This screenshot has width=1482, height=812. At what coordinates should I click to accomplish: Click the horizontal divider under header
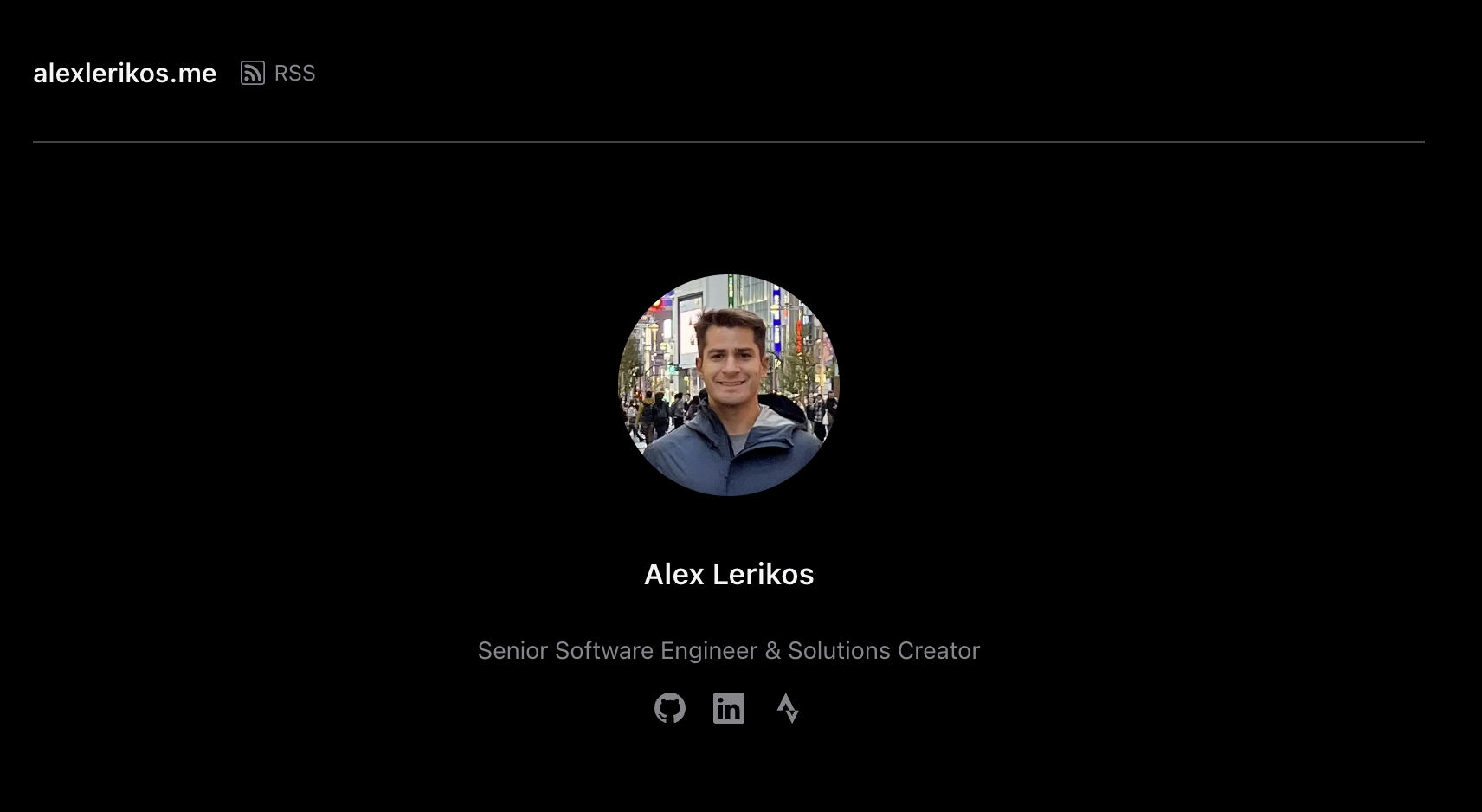(x=729, y=142)
